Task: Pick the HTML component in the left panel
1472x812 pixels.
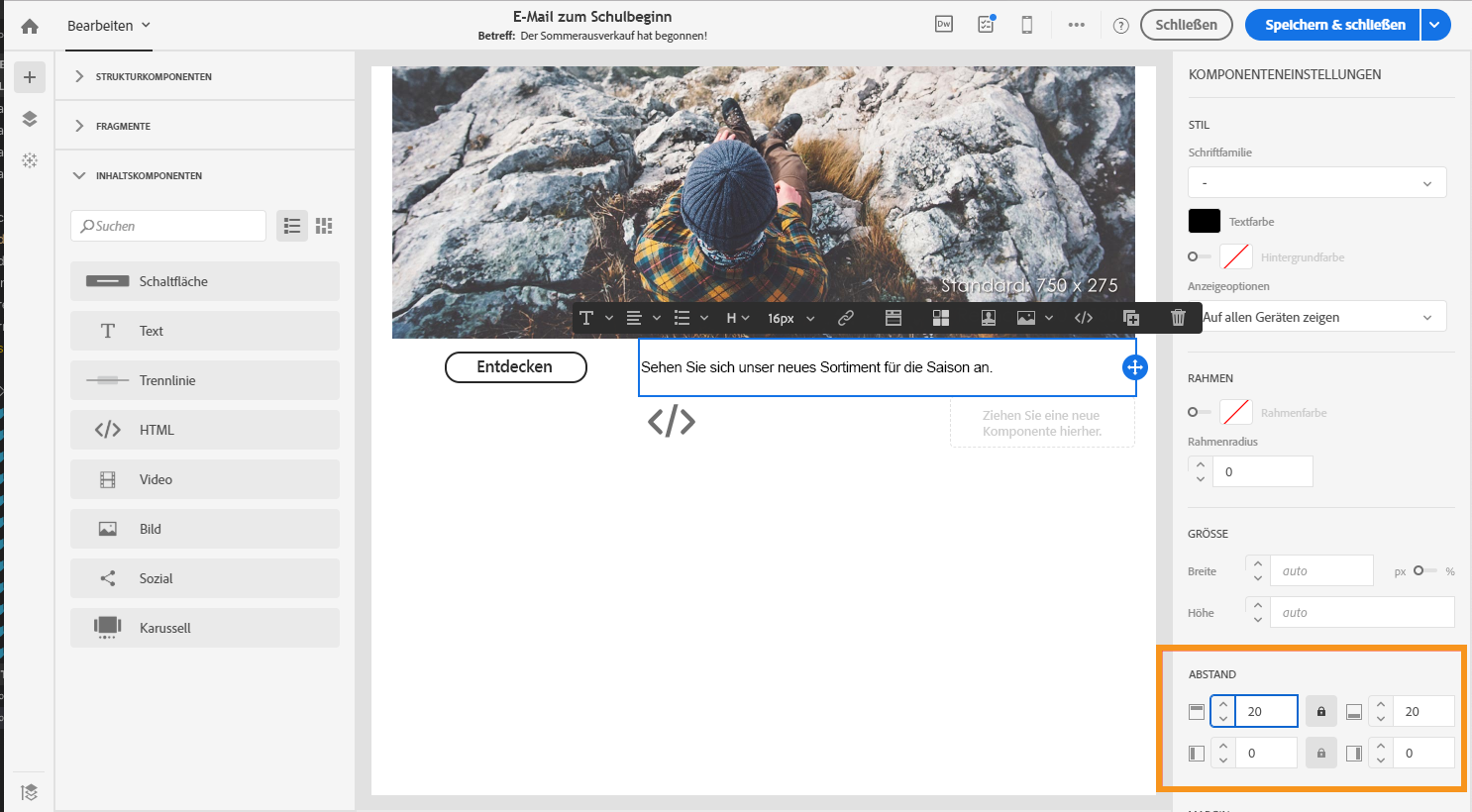Action: pyautogui.click(x=205, y=430)
